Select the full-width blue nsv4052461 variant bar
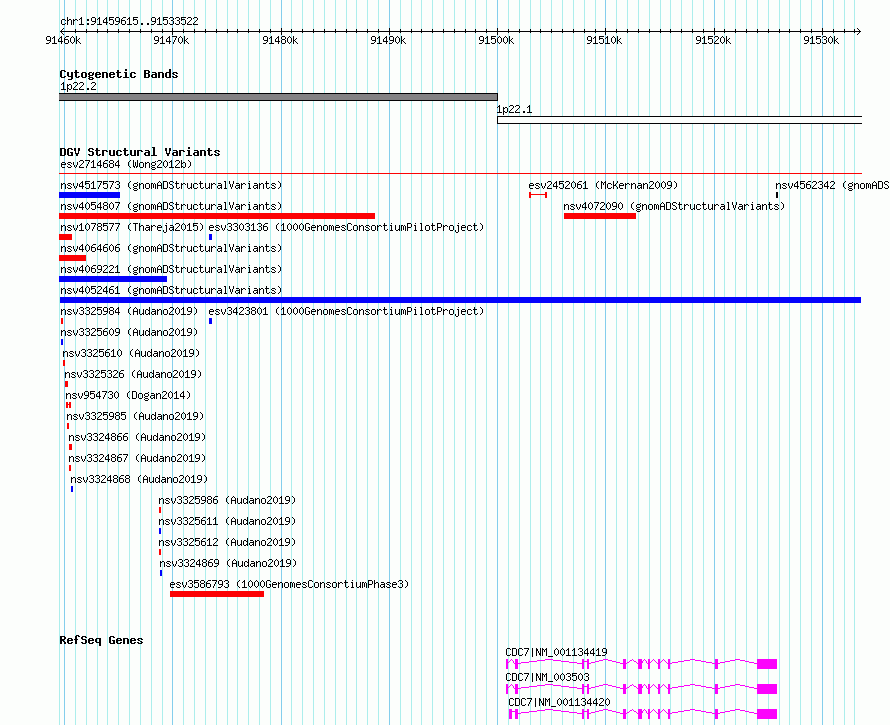Image resolution: width=890 pixels, height=725 pixels. coord(460,300)
